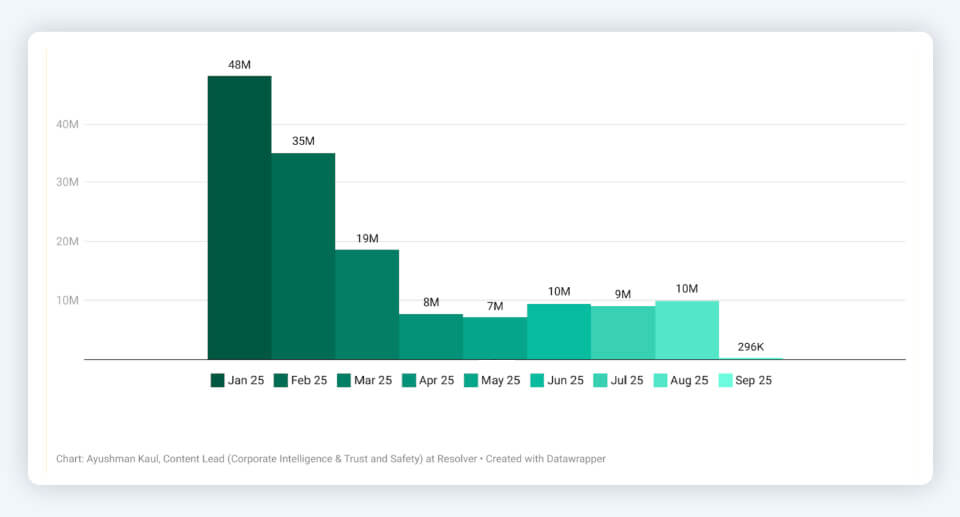Click the Feb 25 legend color swatch
Viewport: 960px width, 517px height.
(281, 380)
